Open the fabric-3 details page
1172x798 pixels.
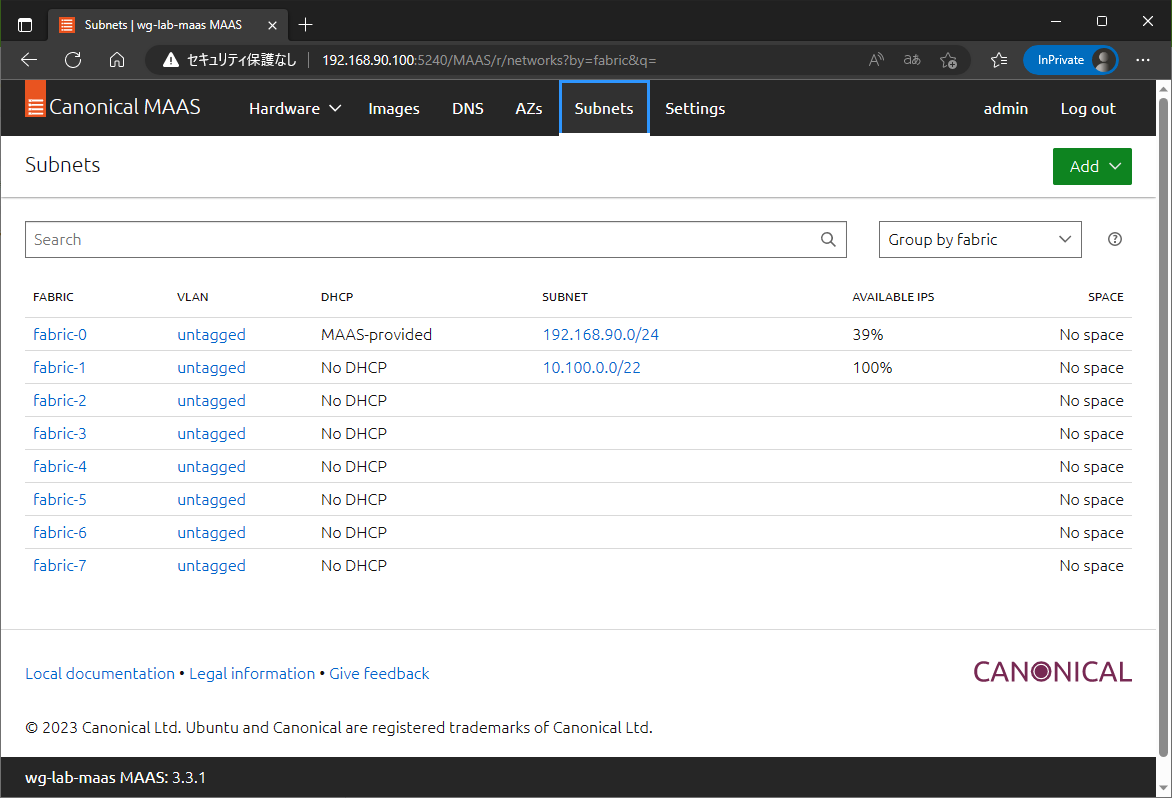click(x=60, y=433)
